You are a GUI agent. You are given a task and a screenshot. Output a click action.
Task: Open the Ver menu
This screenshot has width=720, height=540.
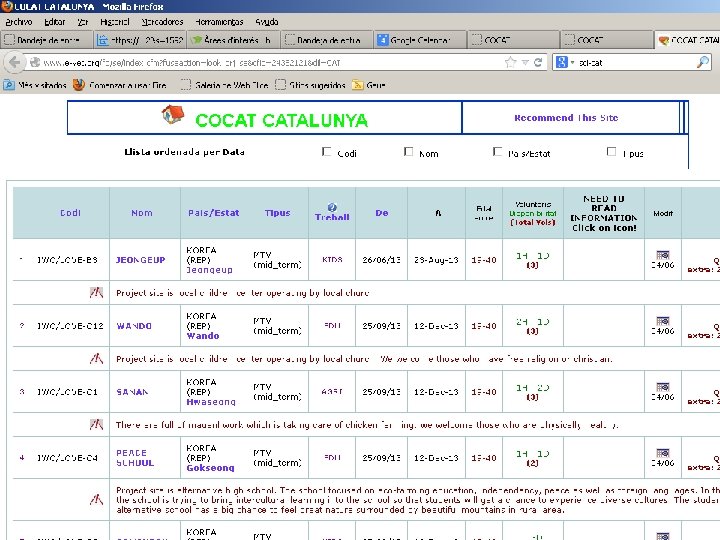(83, 22)
